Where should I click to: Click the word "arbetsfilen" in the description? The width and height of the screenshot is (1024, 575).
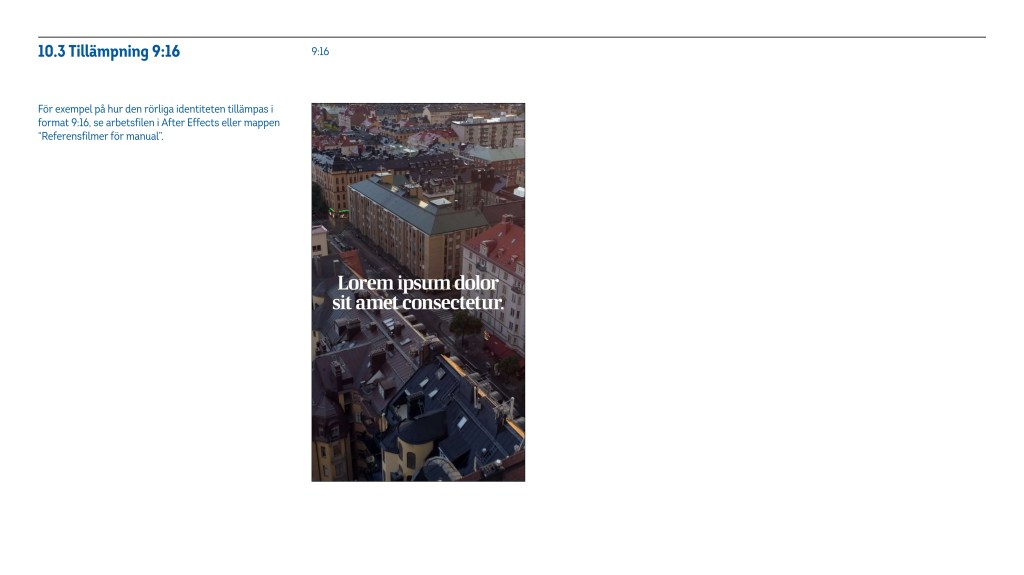pyautogui.click(x=117, y=122)
